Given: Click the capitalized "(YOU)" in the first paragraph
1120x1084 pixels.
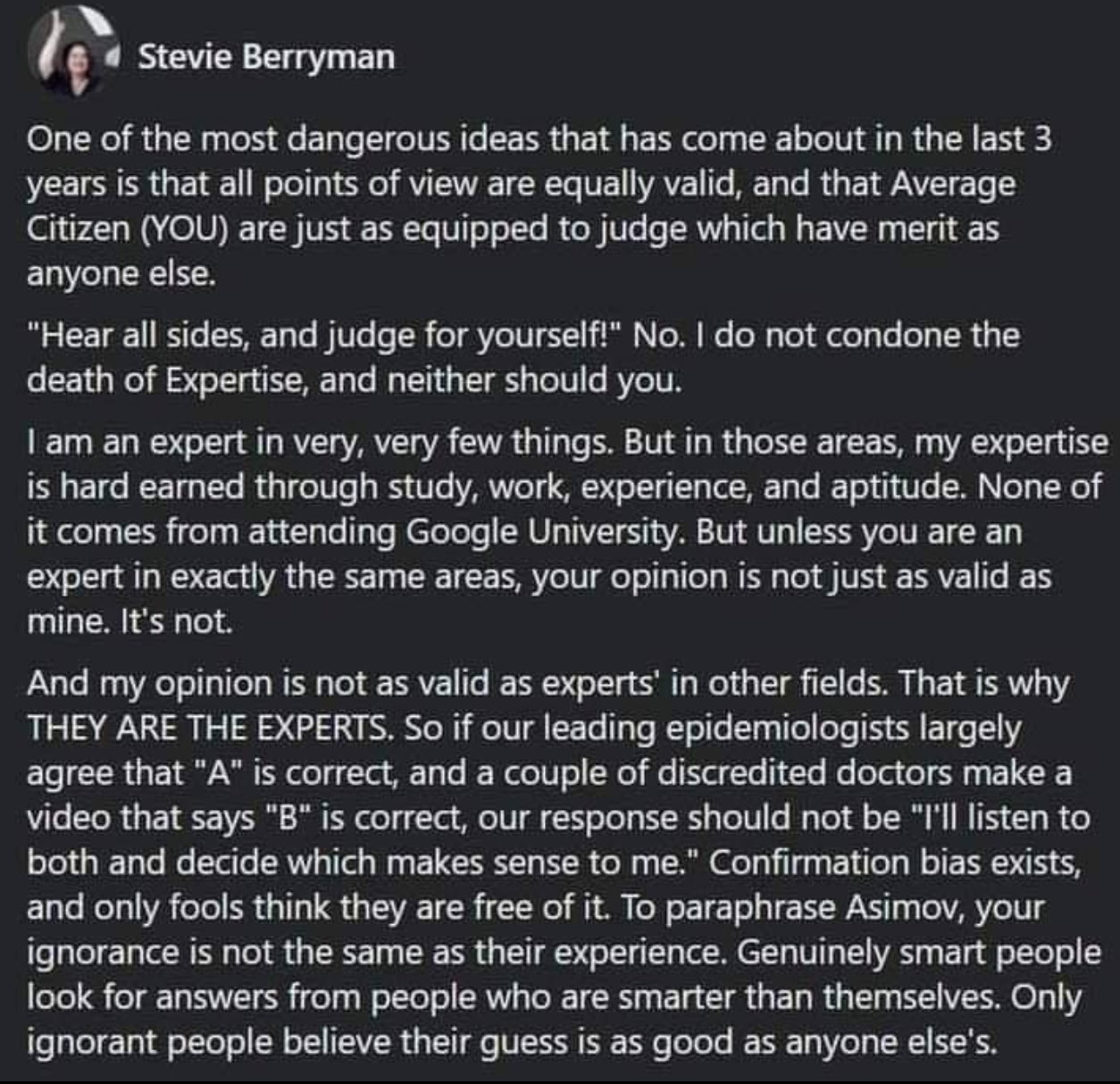Looking at the screenshot, I should [x=187, y=229].
